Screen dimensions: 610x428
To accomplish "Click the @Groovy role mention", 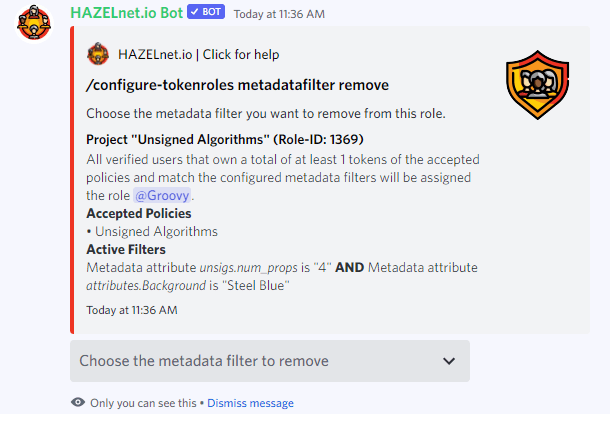I will tap(163, 195).
